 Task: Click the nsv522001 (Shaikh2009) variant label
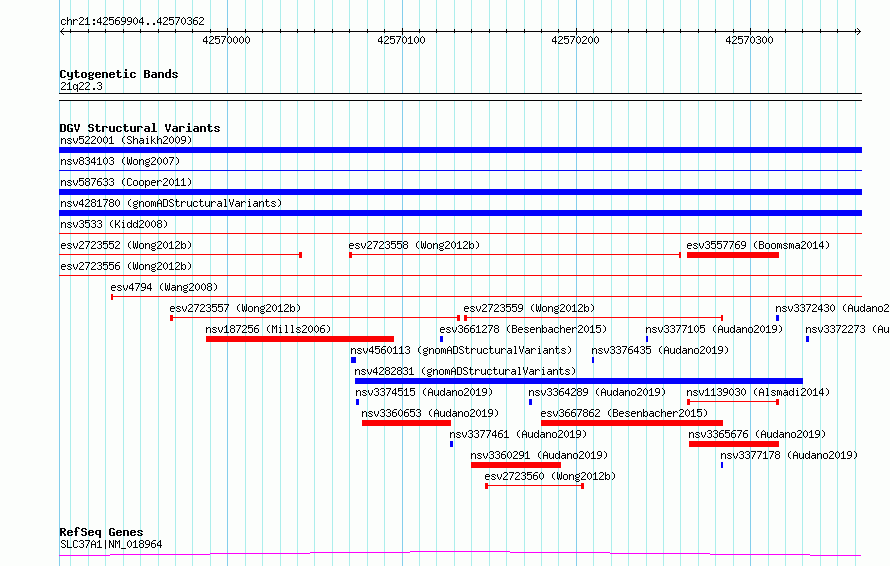[126, 140]
